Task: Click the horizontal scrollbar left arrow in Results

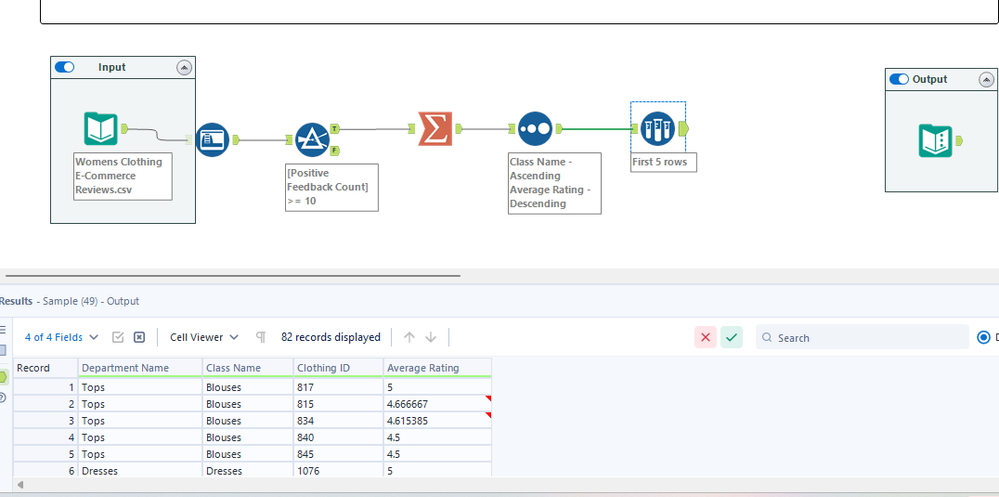Action: (x=20, y=485)
